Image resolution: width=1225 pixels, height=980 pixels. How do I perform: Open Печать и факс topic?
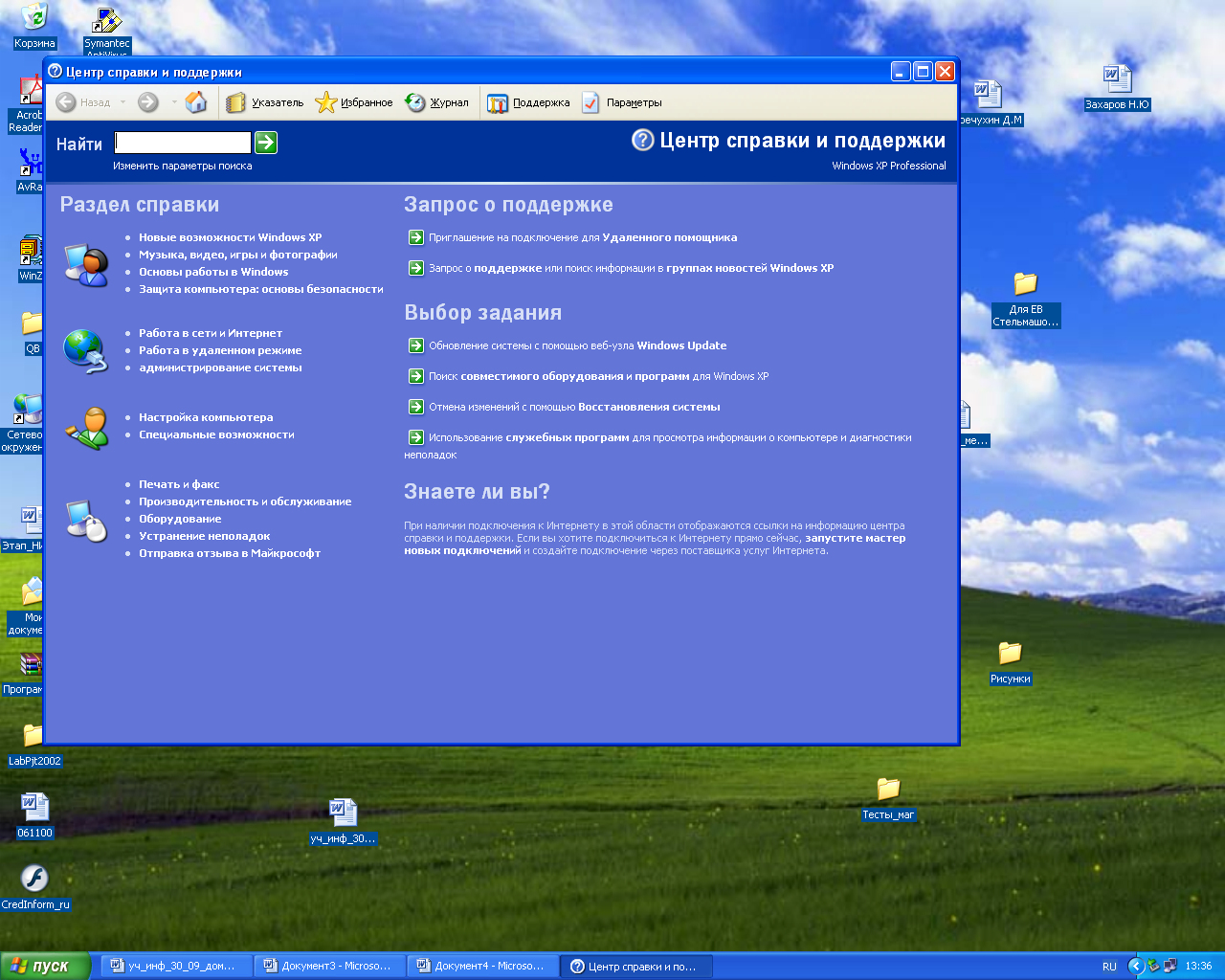(179, 484)
